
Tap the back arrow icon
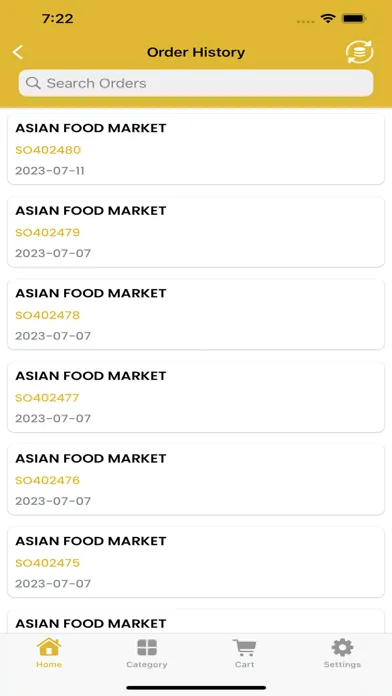pyautogui.click(x=18, y=52)
